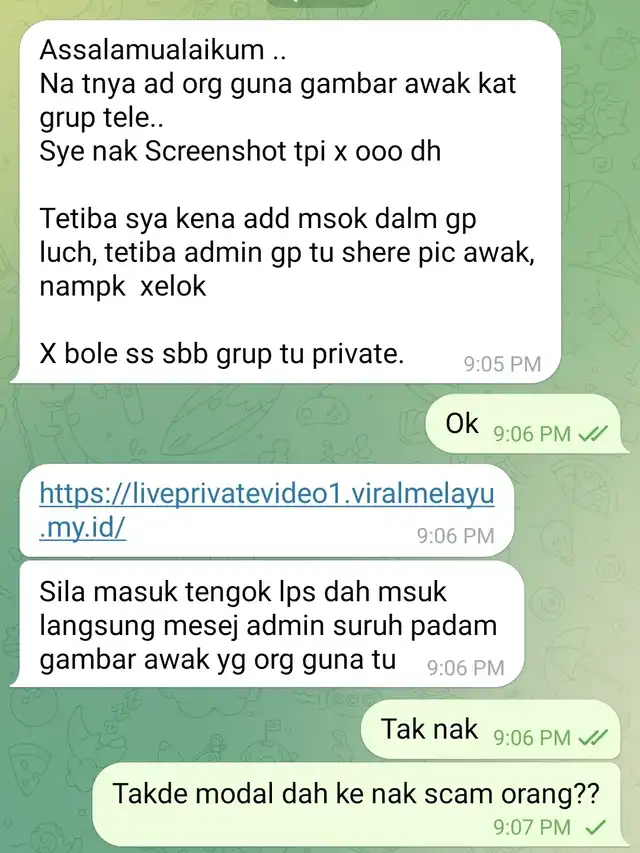Tap the date pill at top of chat
This screenshot has width=640, height=853.
[321, 2]
